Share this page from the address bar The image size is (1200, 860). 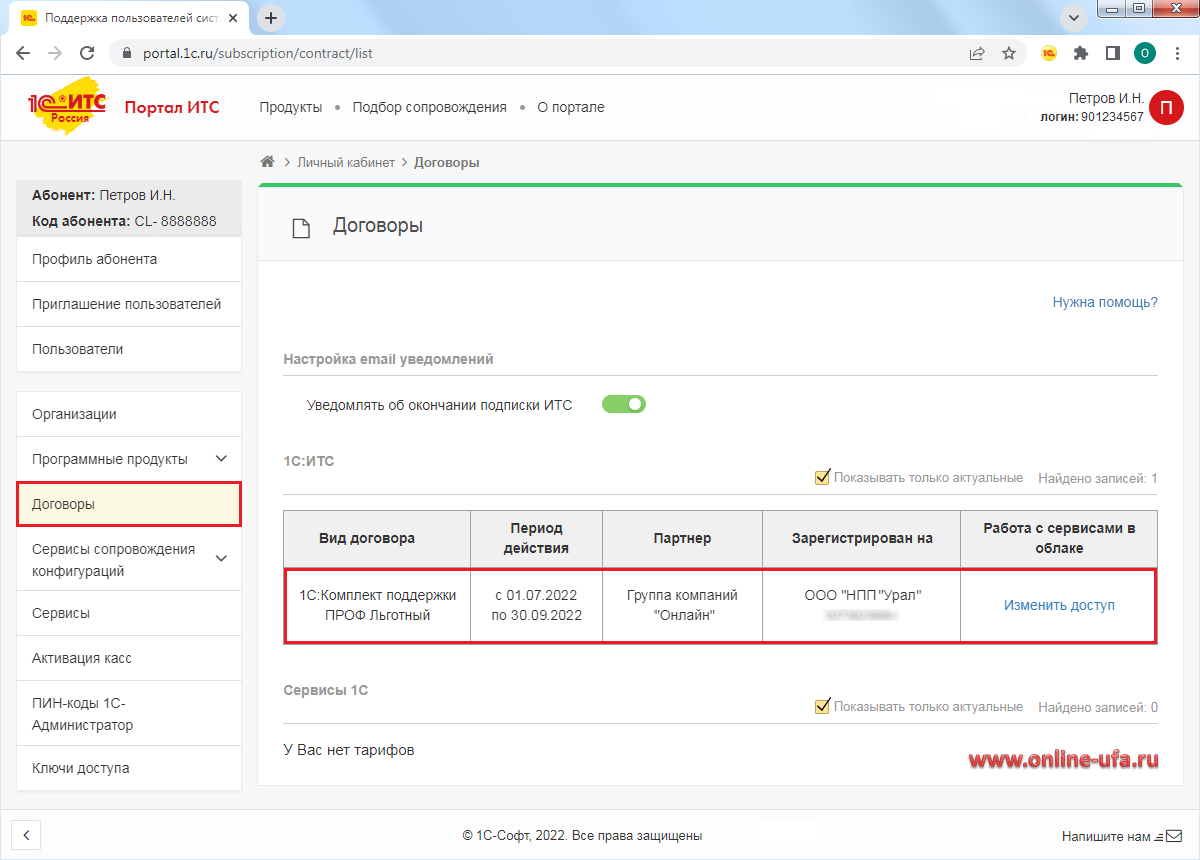977,53
